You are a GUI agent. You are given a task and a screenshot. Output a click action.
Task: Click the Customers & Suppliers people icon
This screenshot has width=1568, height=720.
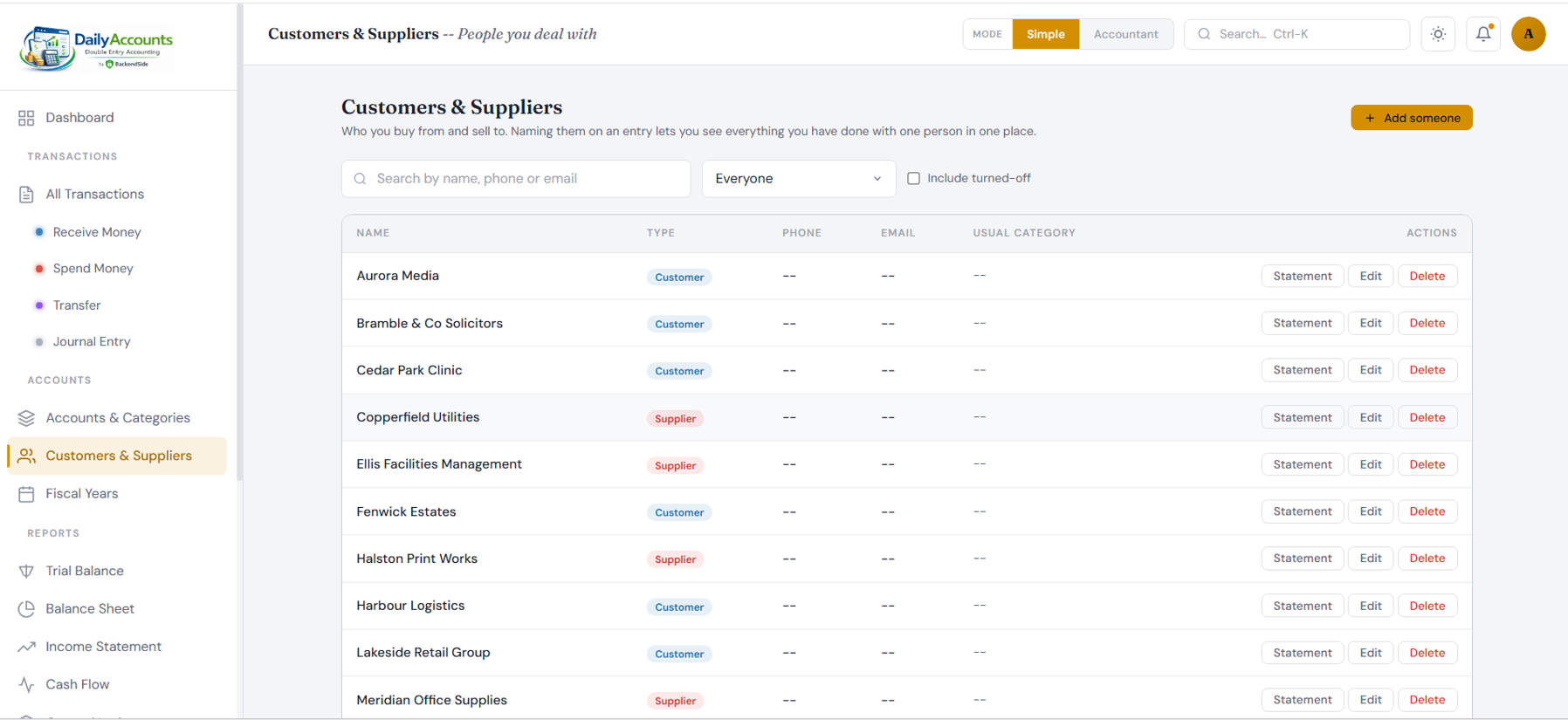[26, 456]
